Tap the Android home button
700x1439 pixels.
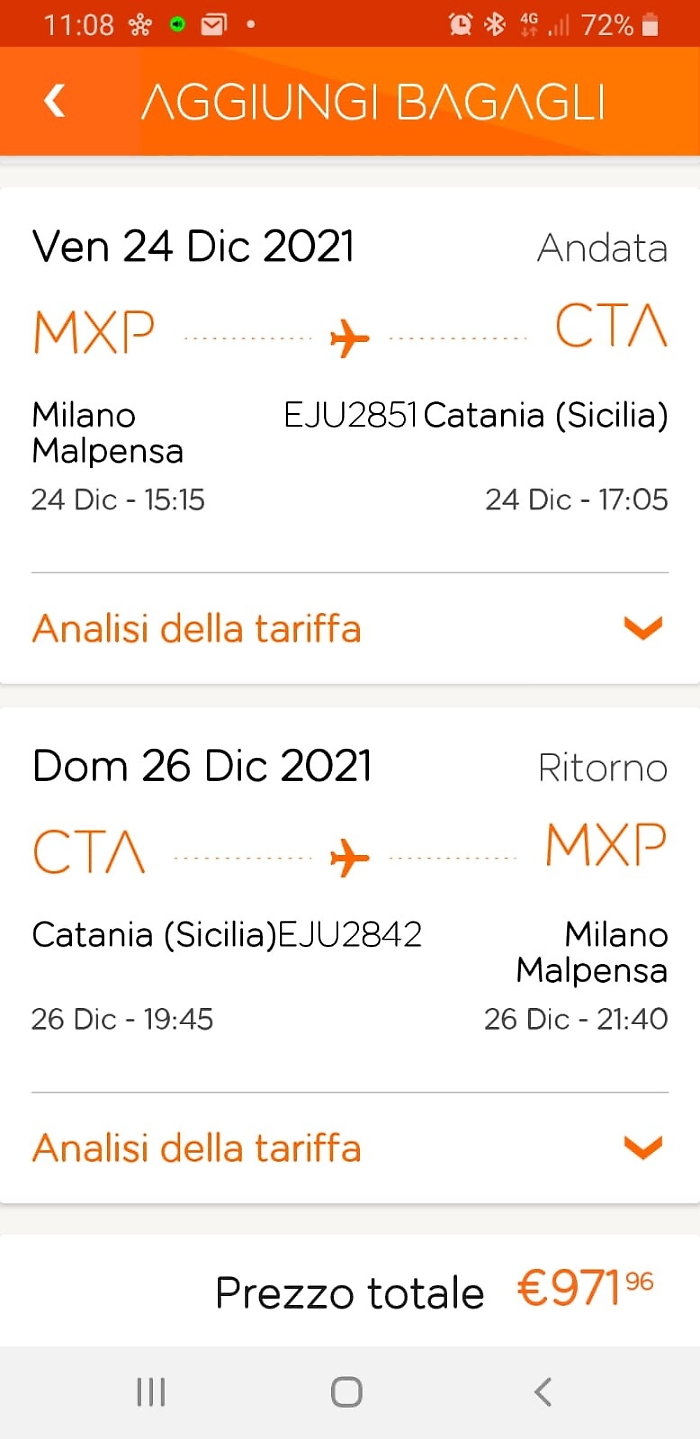coord(345,1390)
